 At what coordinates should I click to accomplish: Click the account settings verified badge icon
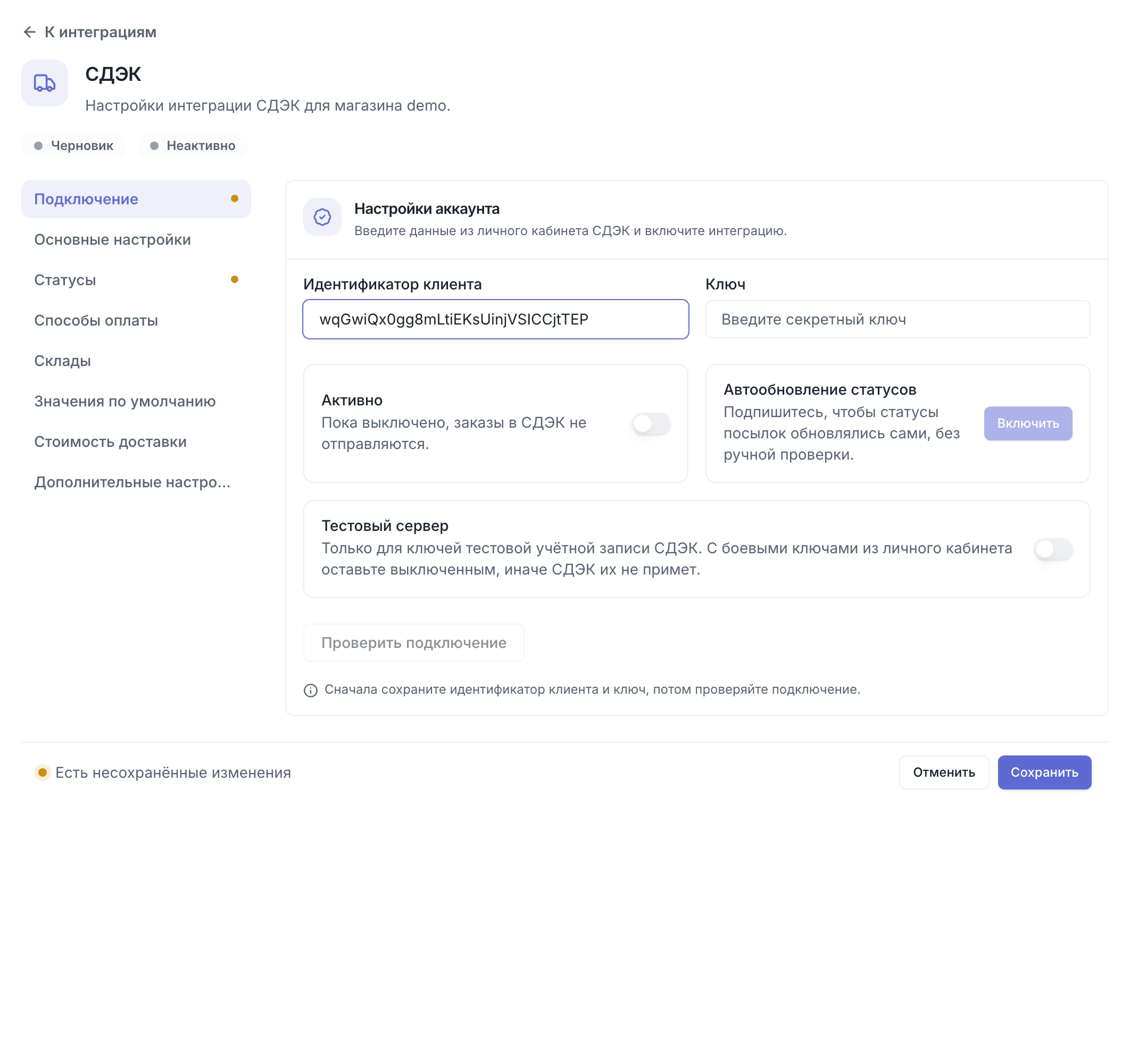(322, 217)
